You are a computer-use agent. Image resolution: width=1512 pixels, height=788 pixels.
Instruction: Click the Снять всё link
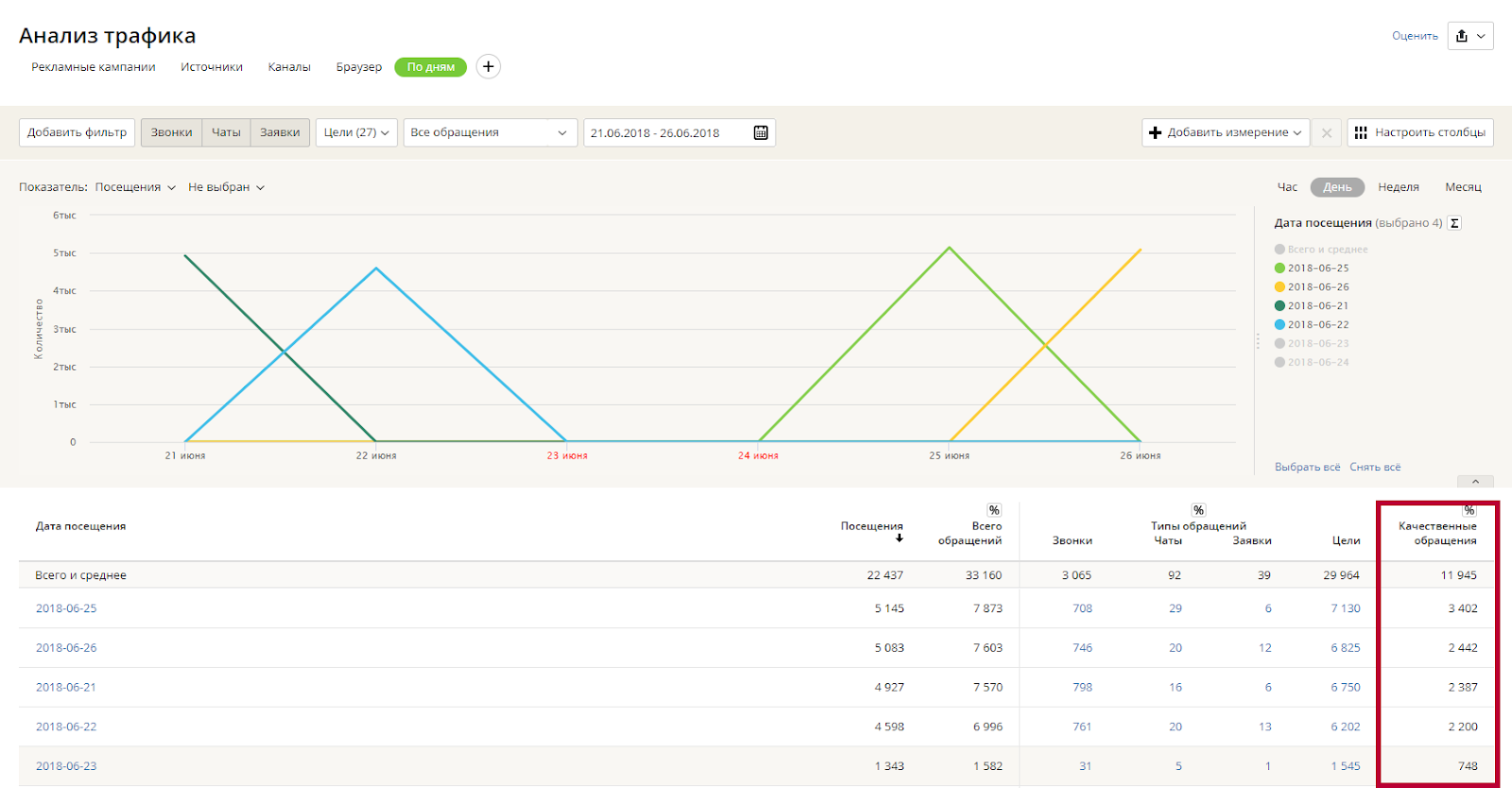pos(1375,467)
